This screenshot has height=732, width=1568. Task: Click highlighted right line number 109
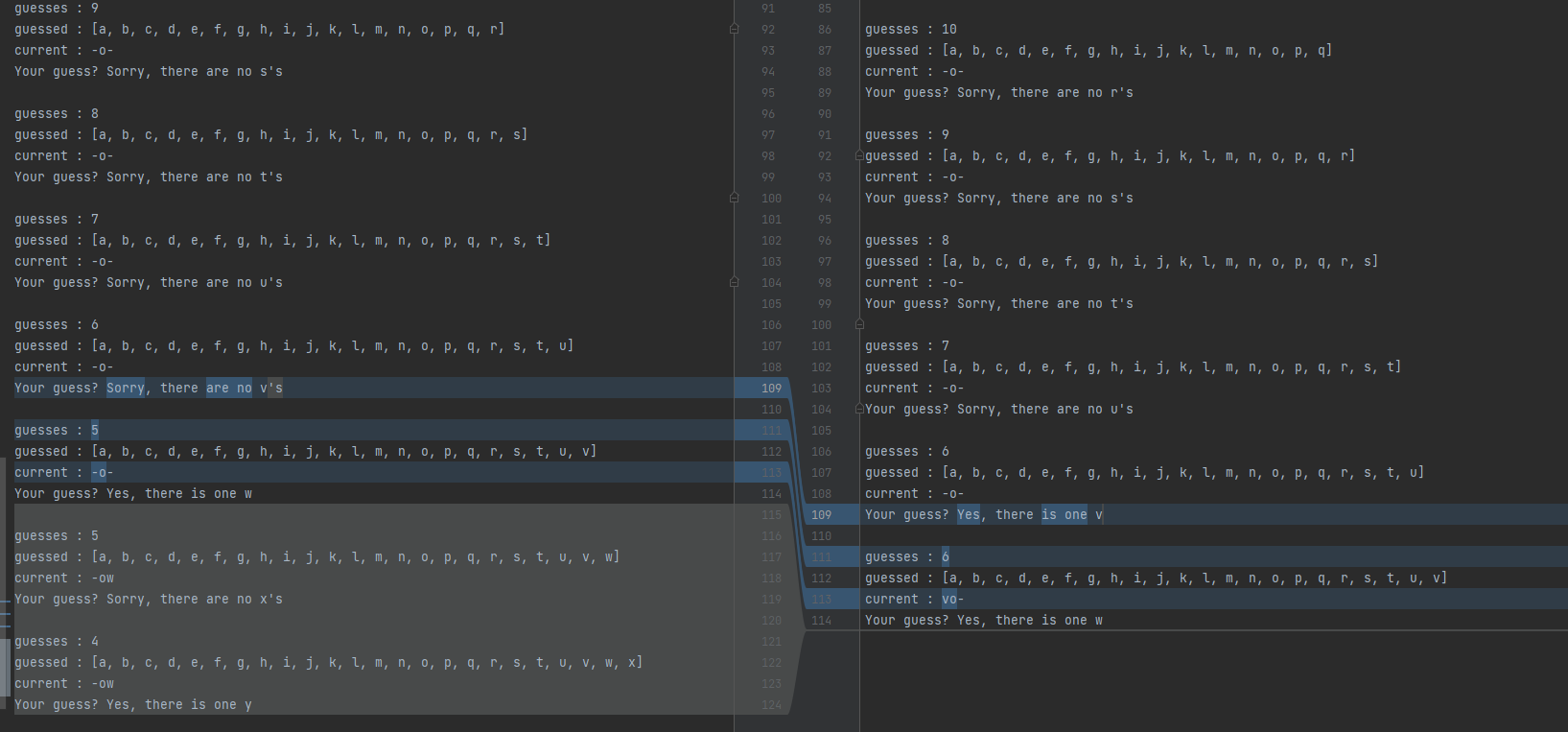tap(821, 514)
